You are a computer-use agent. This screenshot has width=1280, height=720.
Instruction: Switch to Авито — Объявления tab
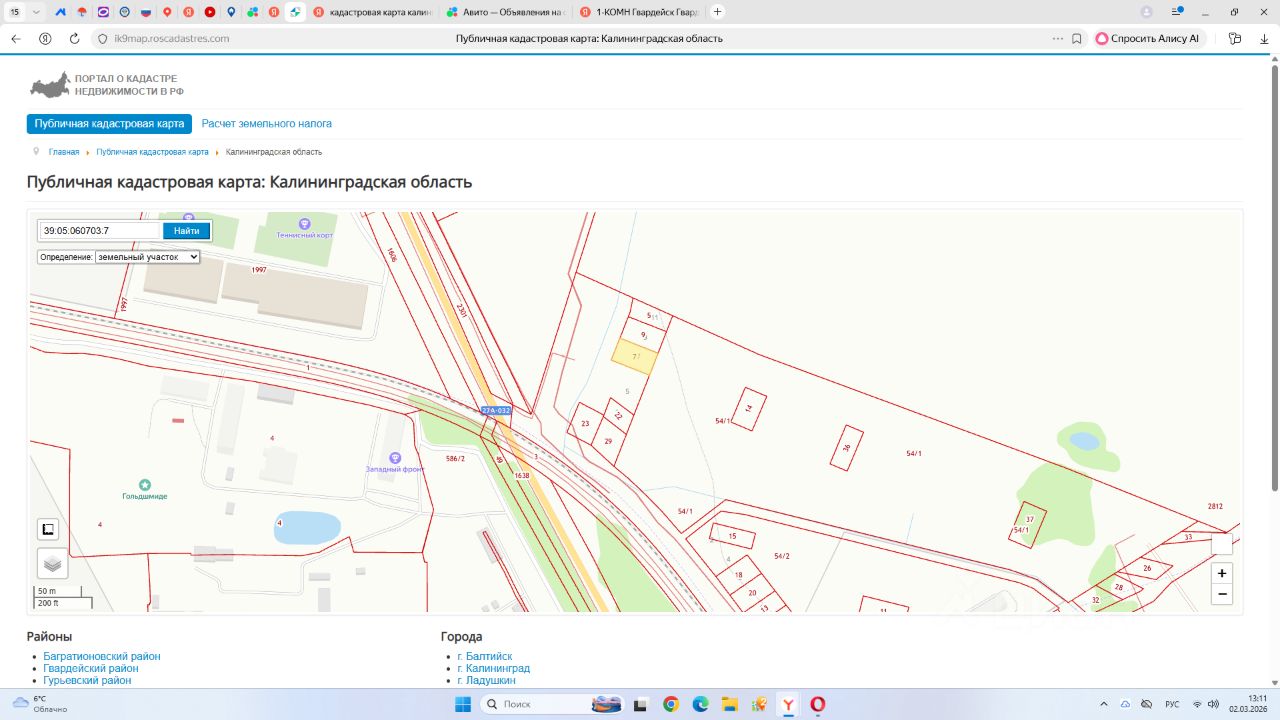pyautogui.click(x=506, y=12)
